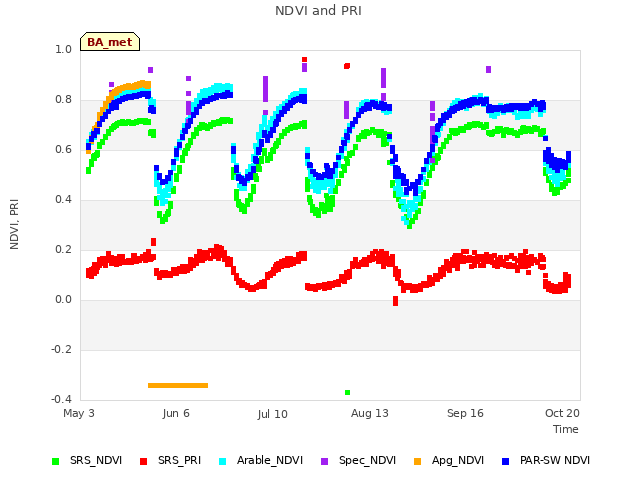The image size is (640, 480).
Task: Select the PAR-SW NDVI legend label
Action: click(555, 460)
